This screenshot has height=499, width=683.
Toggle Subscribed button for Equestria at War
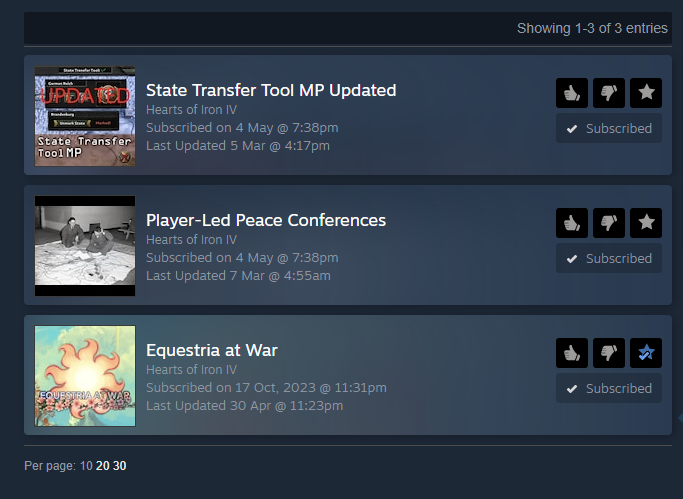tap(609, 388)
